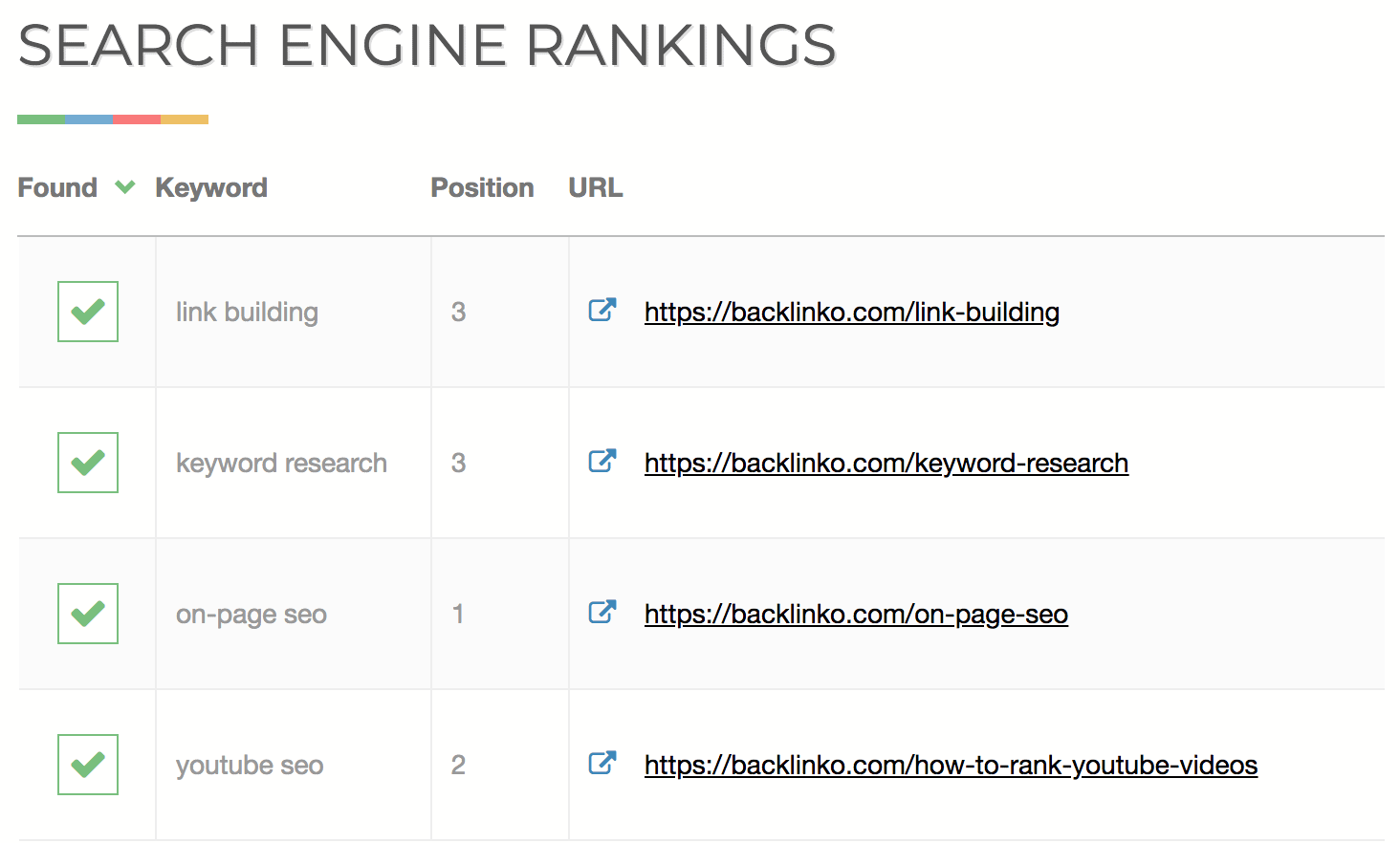Click position value 2 in youtube seo row
Screen dimensions: 1400x843
point(458,765)
